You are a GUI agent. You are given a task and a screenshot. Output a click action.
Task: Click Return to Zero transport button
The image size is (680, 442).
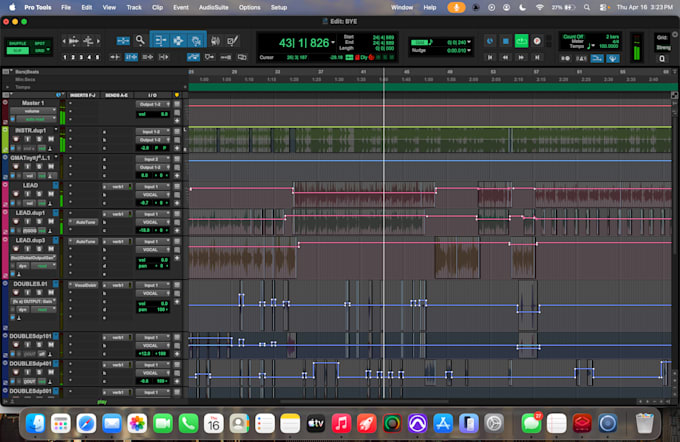(x=490, y=57)
